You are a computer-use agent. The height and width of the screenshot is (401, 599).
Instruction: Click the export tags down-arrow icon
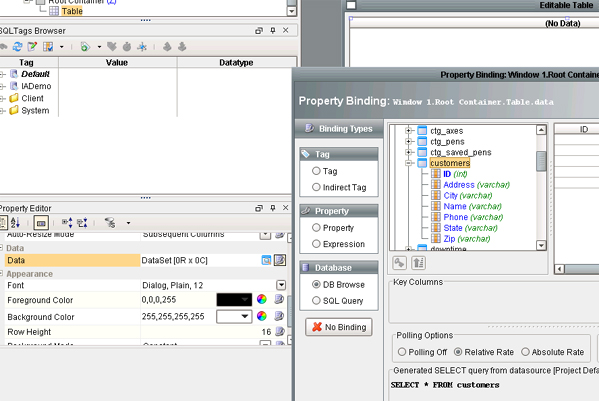(182, 47)
